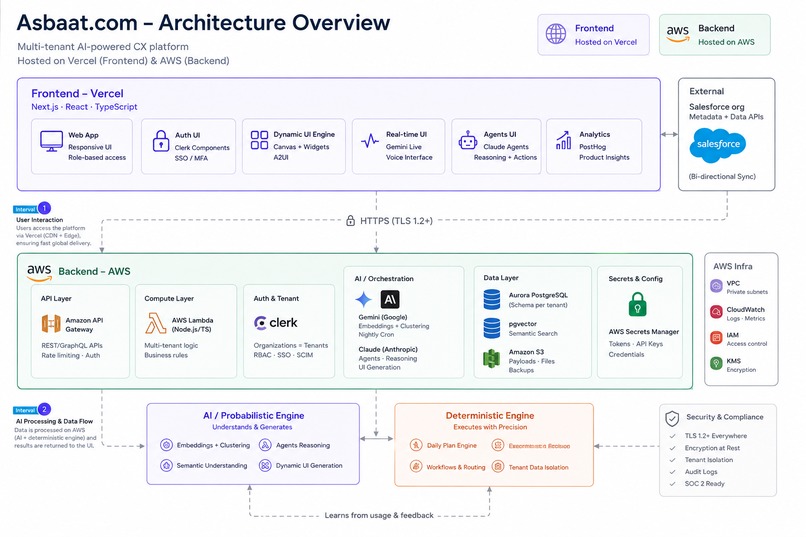Click the 'Claude (Anthropic)' label
This screenshot has height=537, width=806.
click(388, 349)
